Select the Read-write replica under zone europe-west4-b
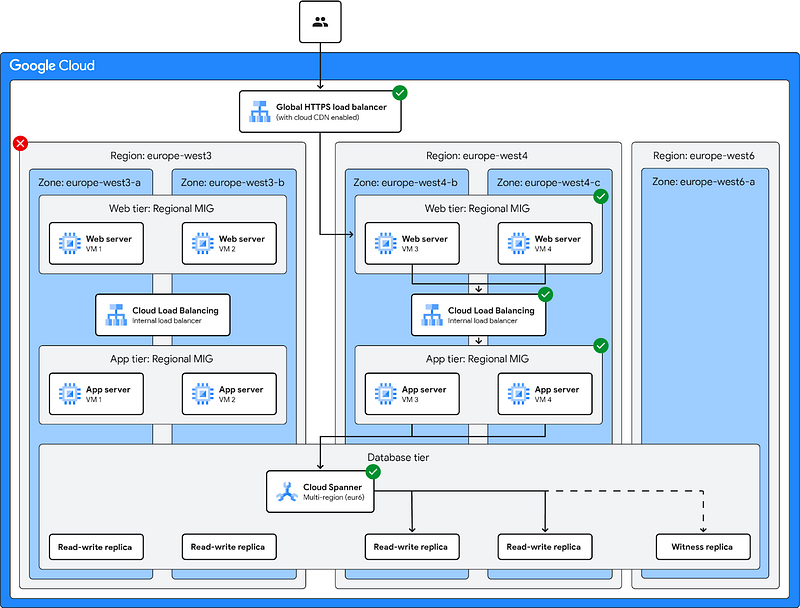 412,547
